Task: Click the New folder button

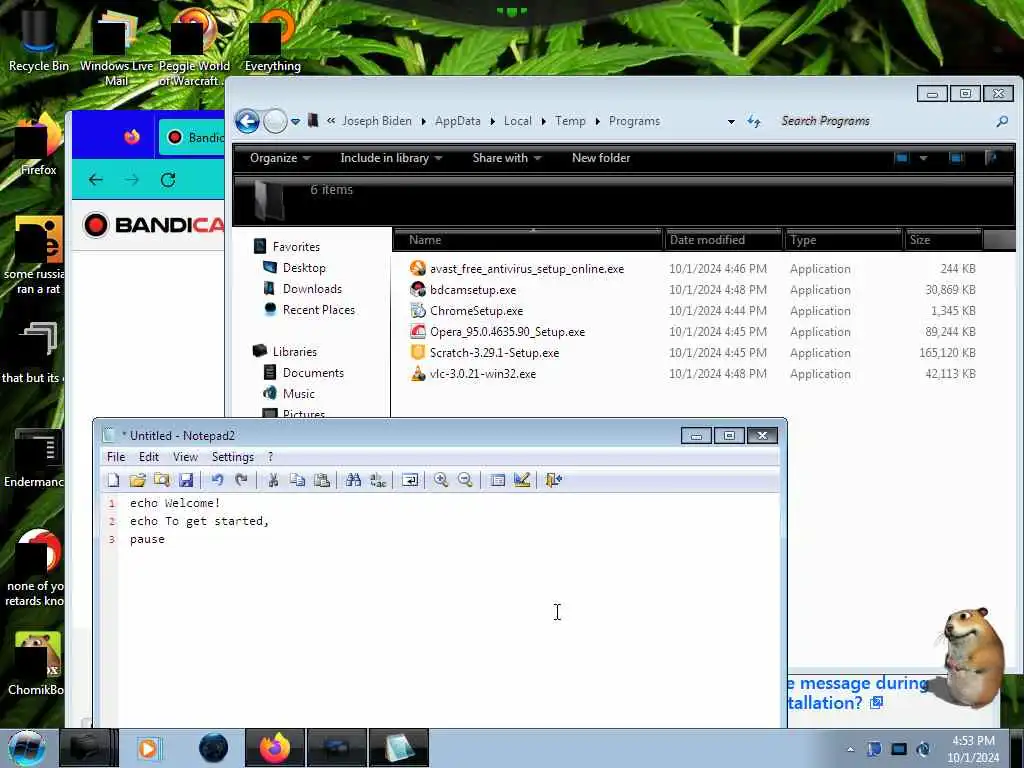Action: pos(601,158)
